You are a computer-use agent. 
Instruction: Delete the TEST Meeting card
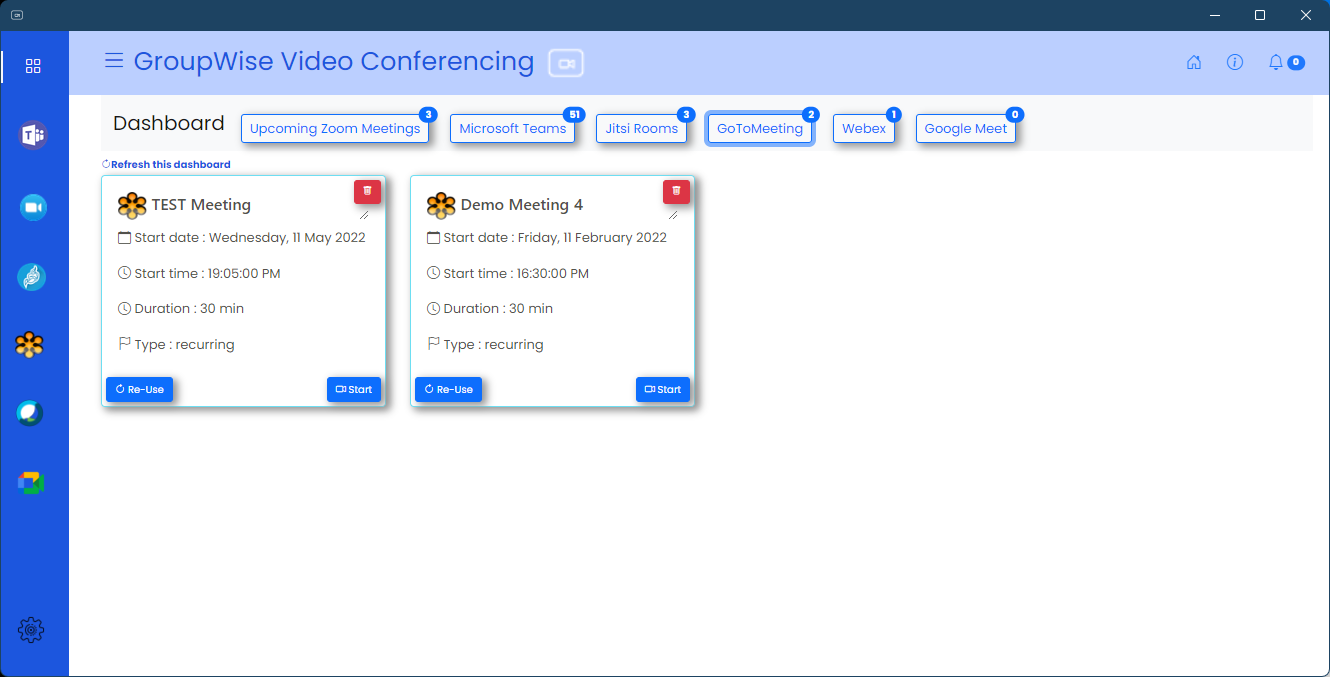[367, 191]
